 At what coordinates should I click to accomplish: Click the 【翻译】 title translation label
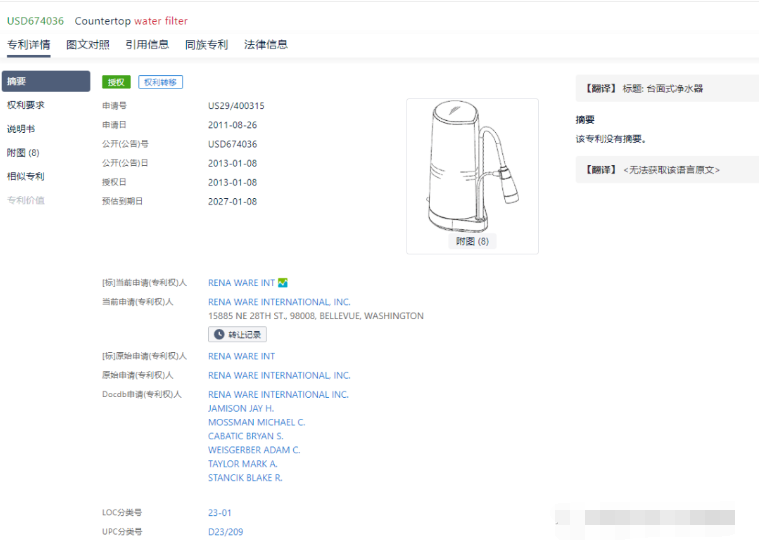[600, 89]
